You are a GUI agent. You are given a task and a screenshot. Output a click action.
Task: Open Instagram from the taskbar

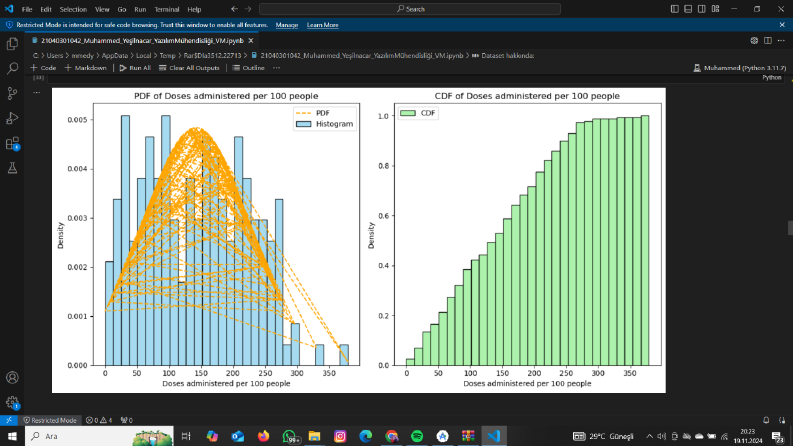point(340,436)
